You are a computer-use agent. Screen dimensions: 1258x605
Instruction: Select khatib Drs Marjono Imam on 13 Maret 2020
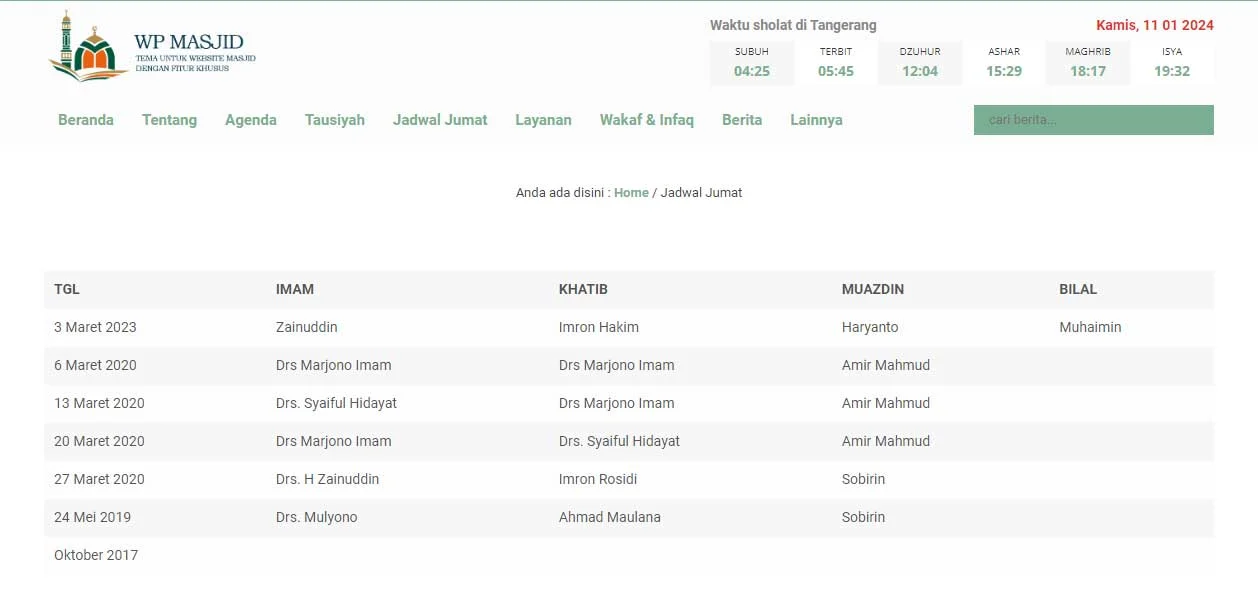tap(617, 403)
